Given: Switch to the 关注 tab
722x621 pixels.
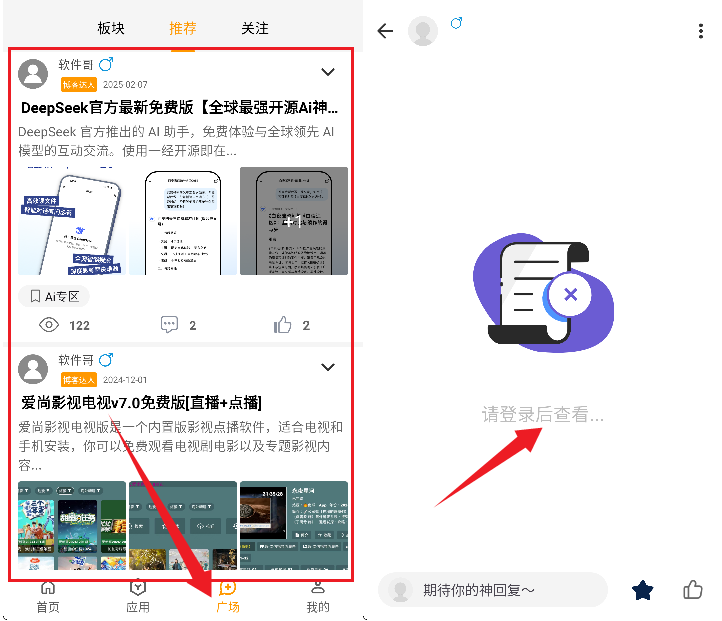Looking at the screenshot, I should tap(255, 28).
